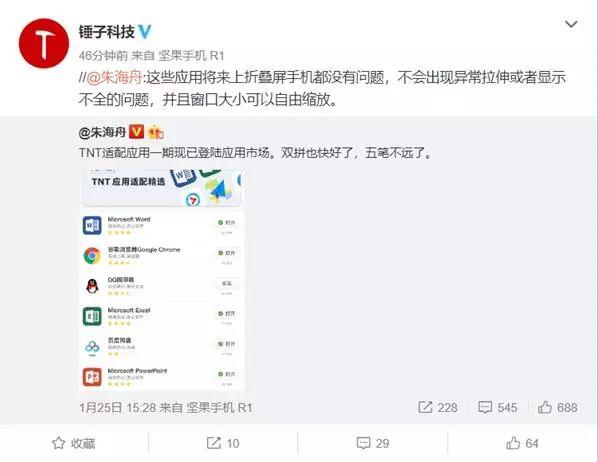Click the 收藏 star button
598x462 pixels.
point(74,443)
